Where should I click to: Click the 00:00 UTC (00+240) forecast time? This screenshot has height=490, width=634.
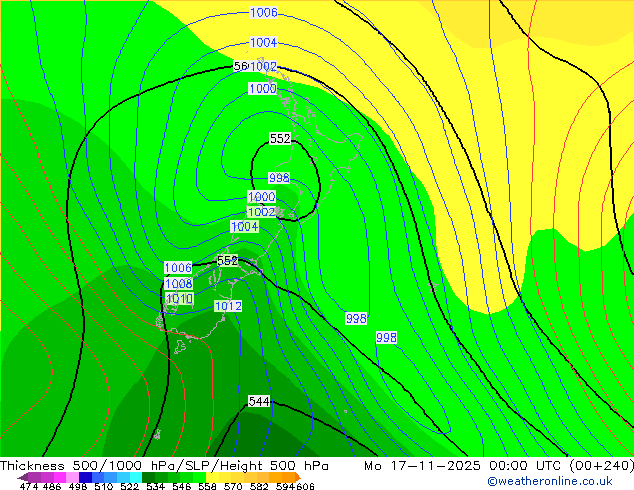(x=561, y=466)
